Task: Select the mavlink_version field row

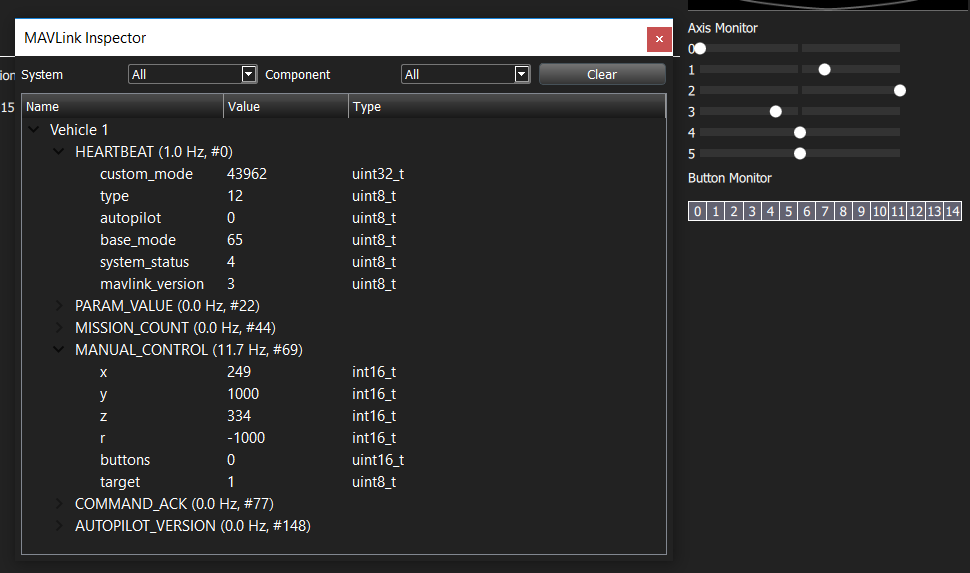Action: click(344, 283)
